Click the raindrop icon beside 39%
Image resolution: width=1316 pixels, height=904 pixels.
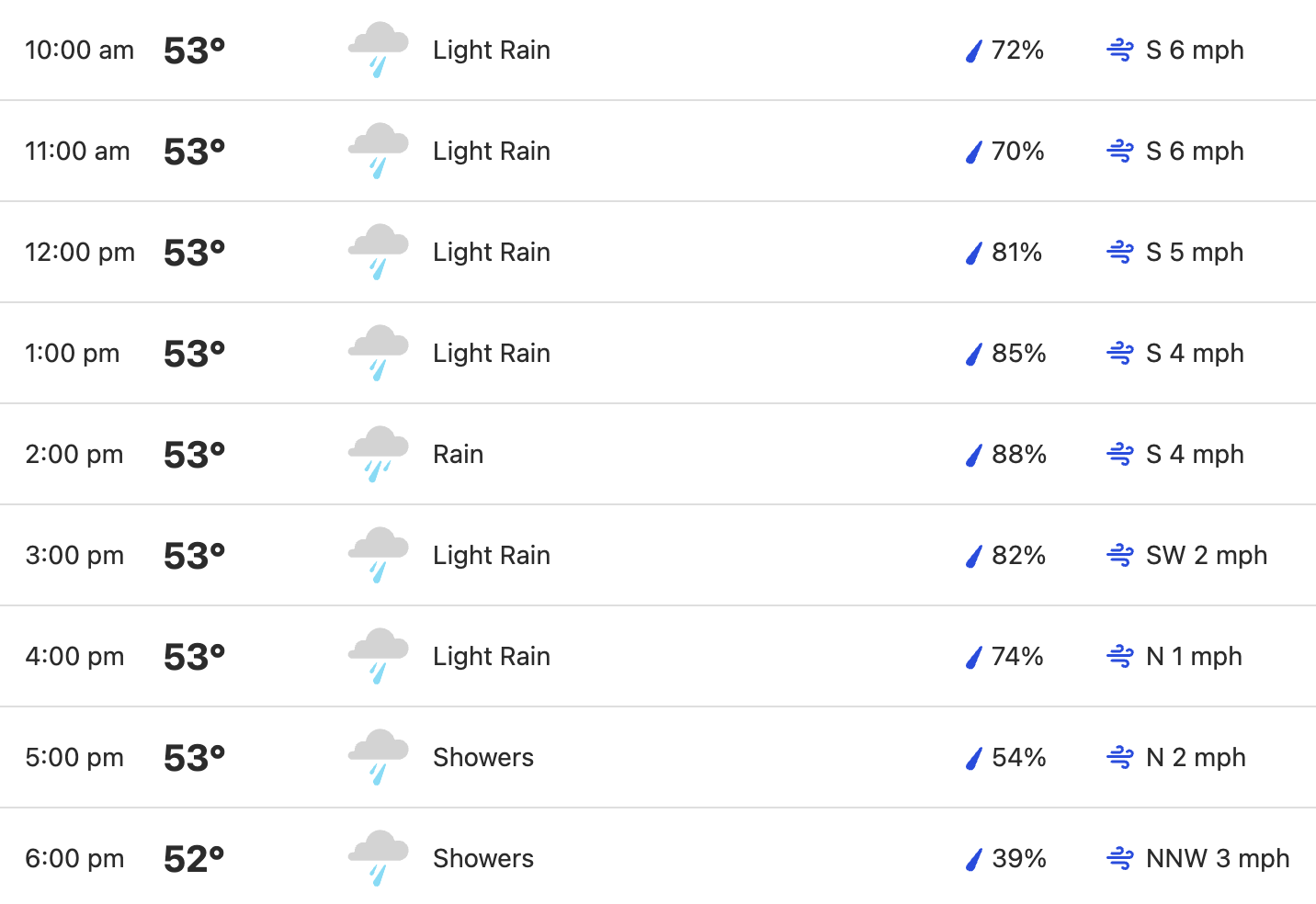(x=974, y=859)
